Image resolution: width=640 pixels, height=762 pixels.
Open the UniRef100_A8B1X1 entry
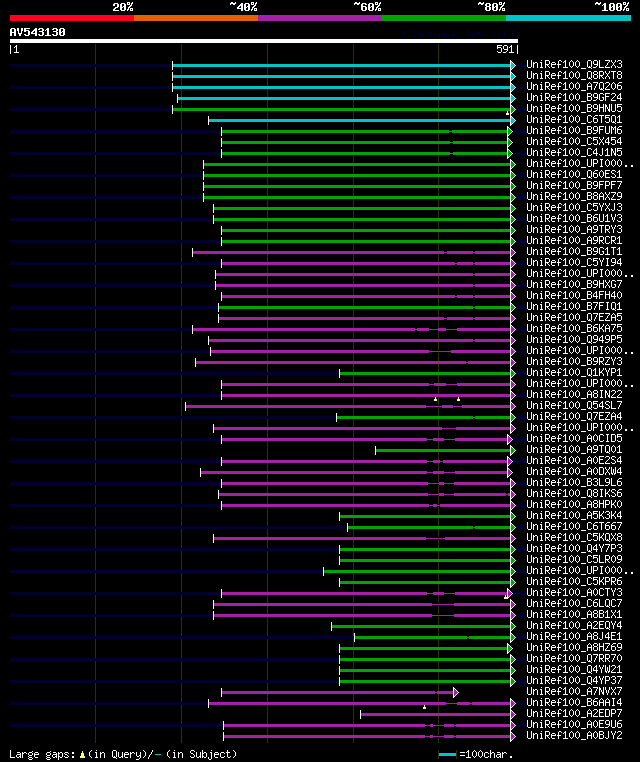(574, 614)
